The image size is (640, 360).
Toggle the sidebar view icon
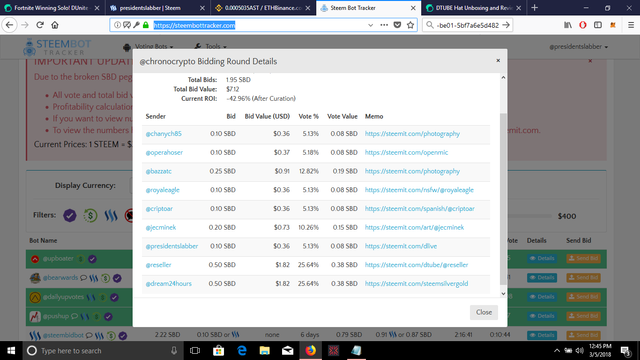coord(598,25)
